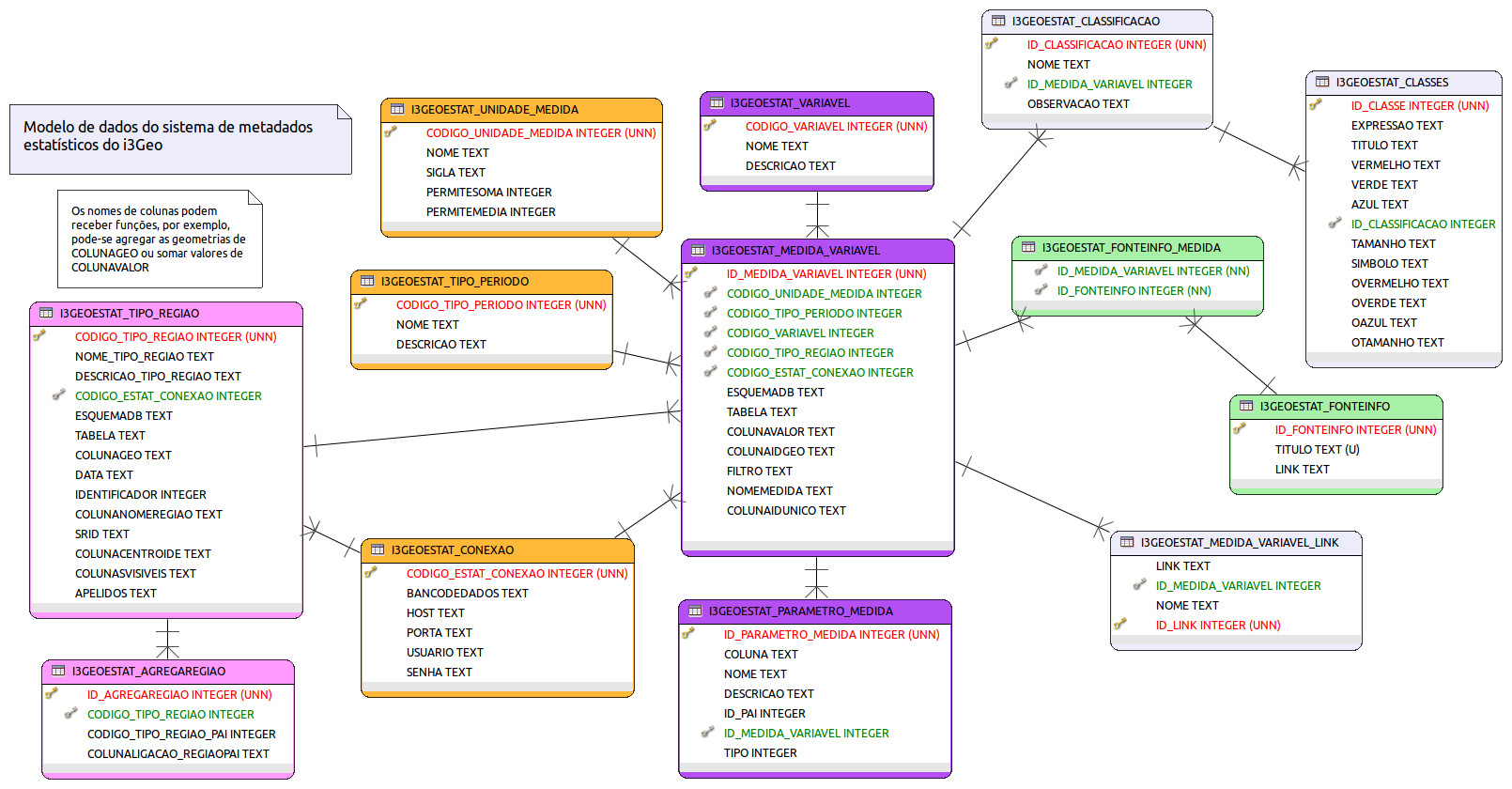Click primary key icon beside ID_LINK INTEGER (UNN)
Viewport: 1512px width, 789px height.
[1119, 624]
